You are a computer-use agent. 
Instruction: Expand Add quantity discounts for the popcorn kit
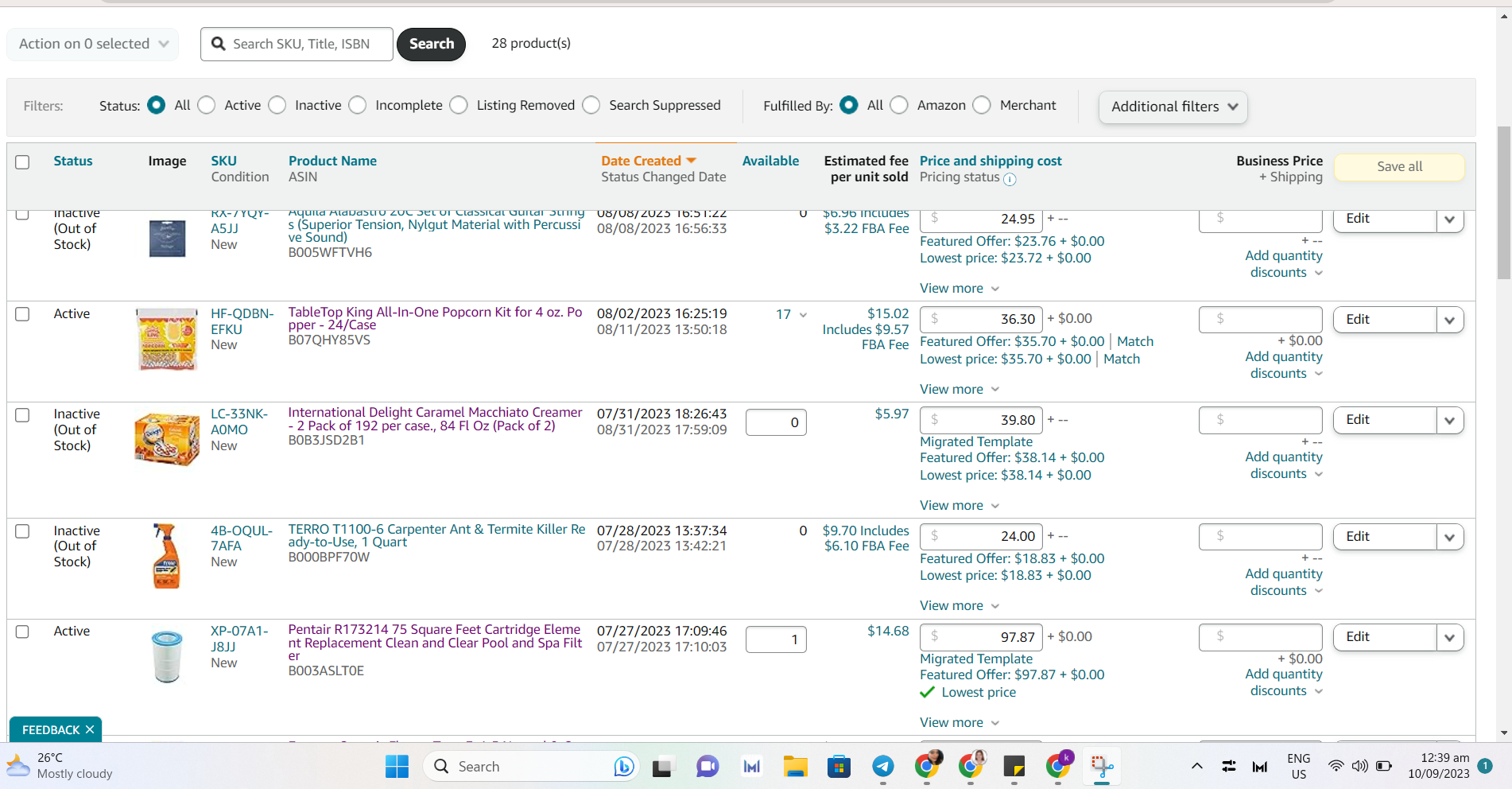(1284, 365)
